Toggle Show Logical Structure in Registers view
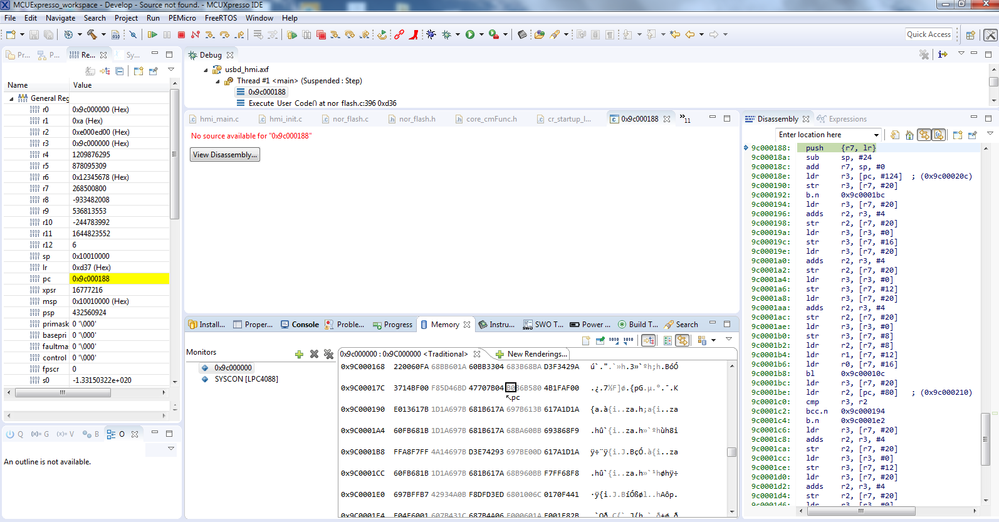The height and width of the screenshot is (522, 999). coord(104,71)
